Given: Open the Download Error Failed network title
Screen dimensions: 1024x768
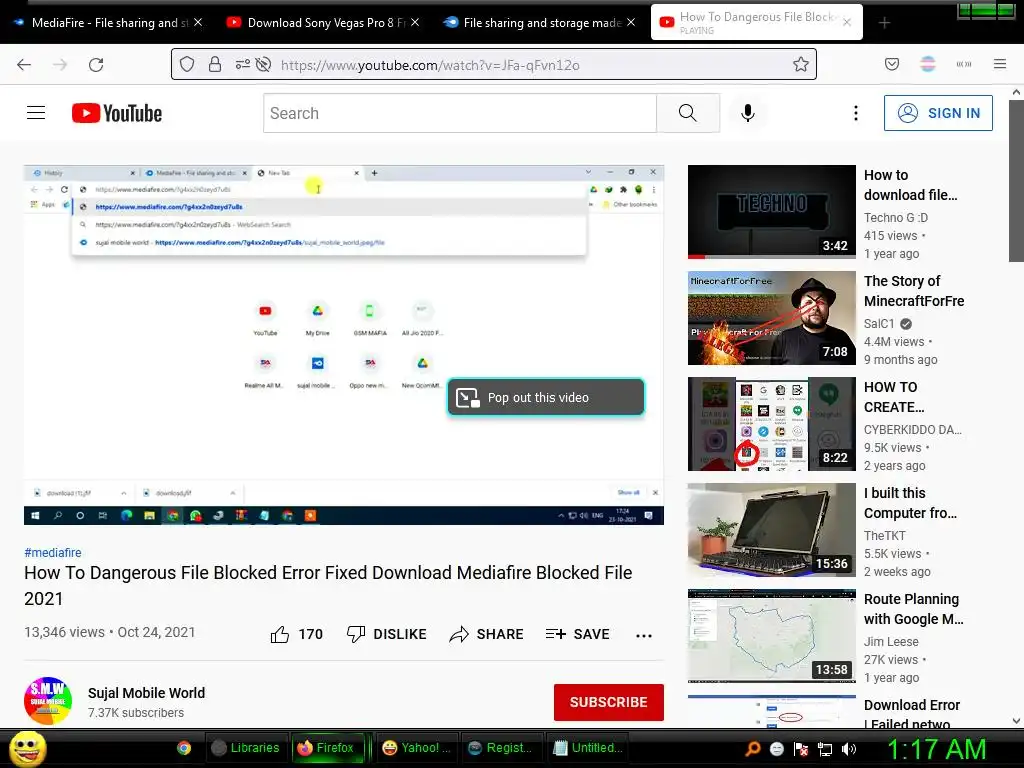Looking at the screenshot, I should click(x=912, y=714).
